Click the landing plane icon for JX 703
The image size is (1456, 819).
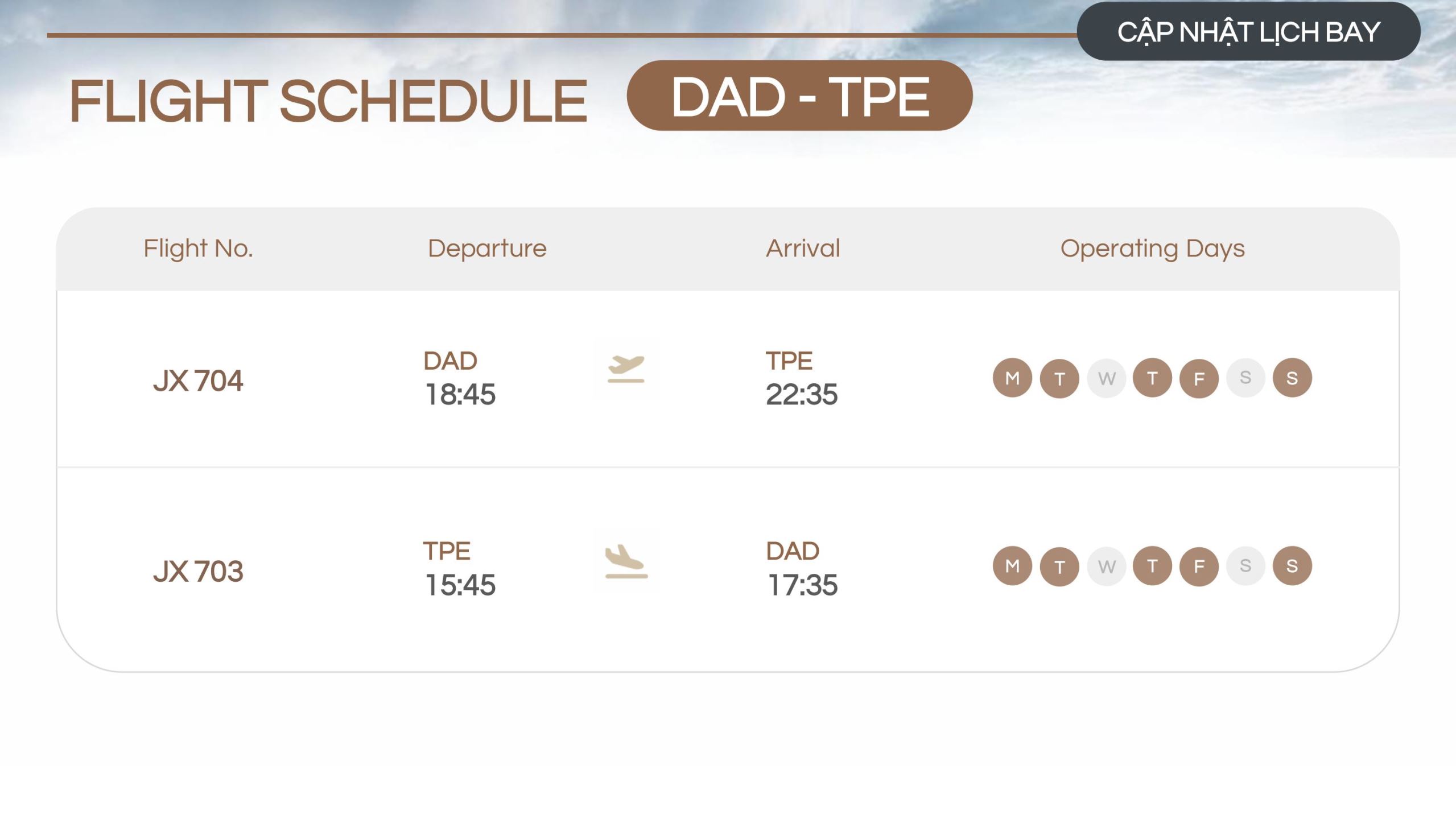[x=625, y=560]
